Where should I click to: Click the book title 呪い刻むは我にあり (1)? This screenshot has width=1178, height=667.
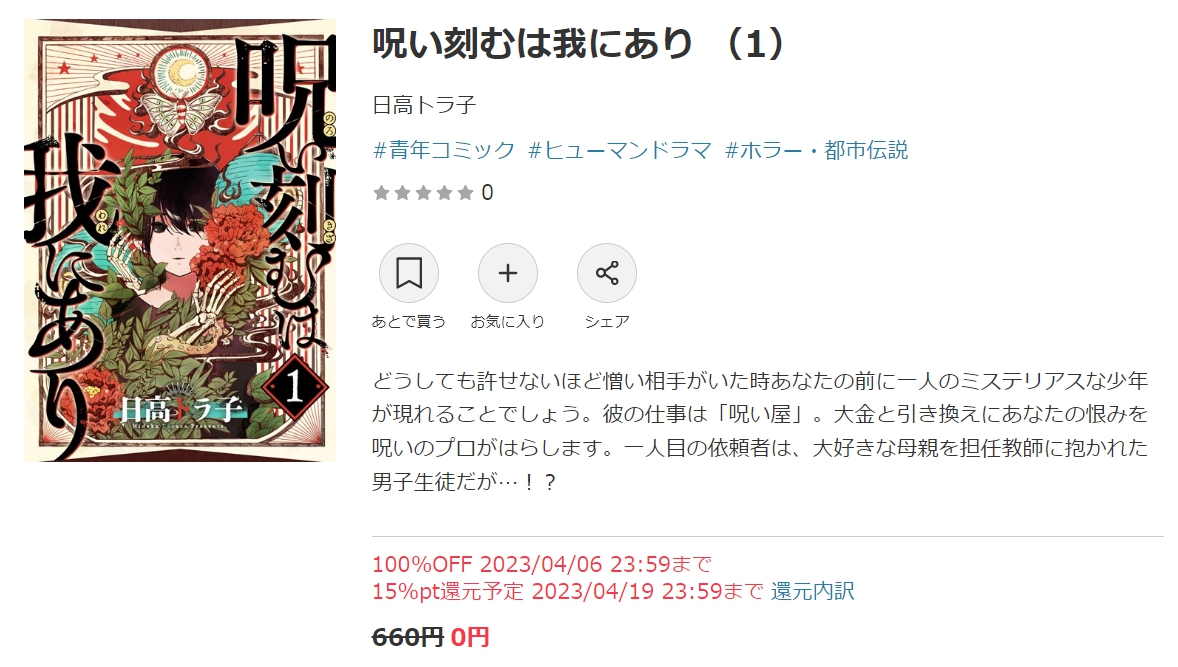coord(579,44)
